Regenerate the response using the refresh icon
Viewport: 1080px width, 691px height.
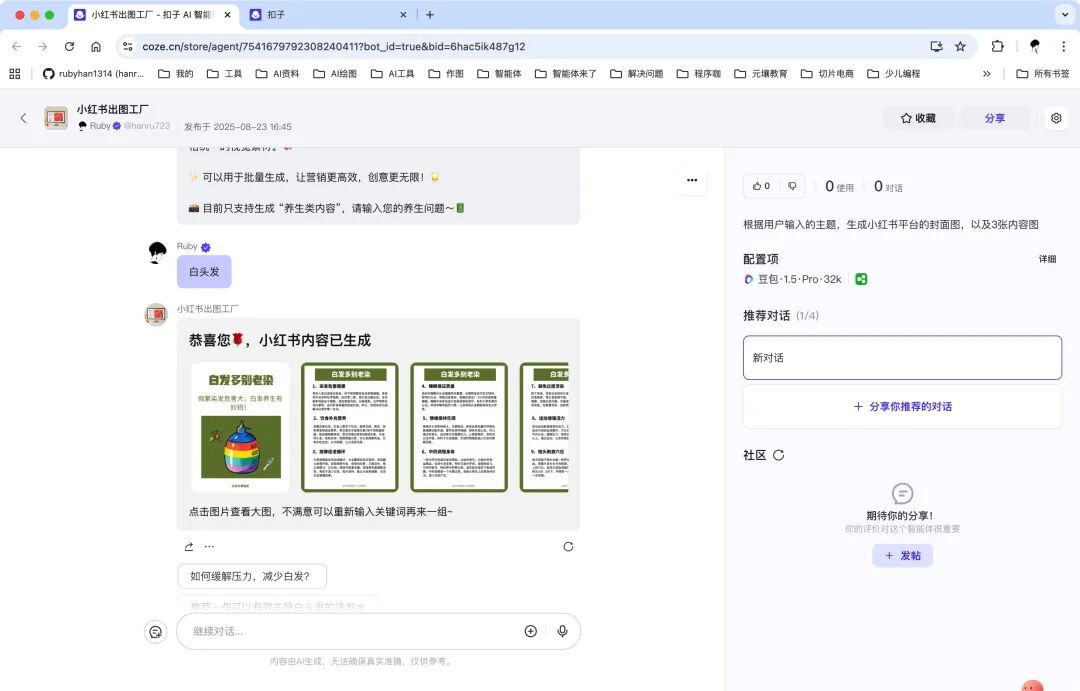(x=568, y=547)
